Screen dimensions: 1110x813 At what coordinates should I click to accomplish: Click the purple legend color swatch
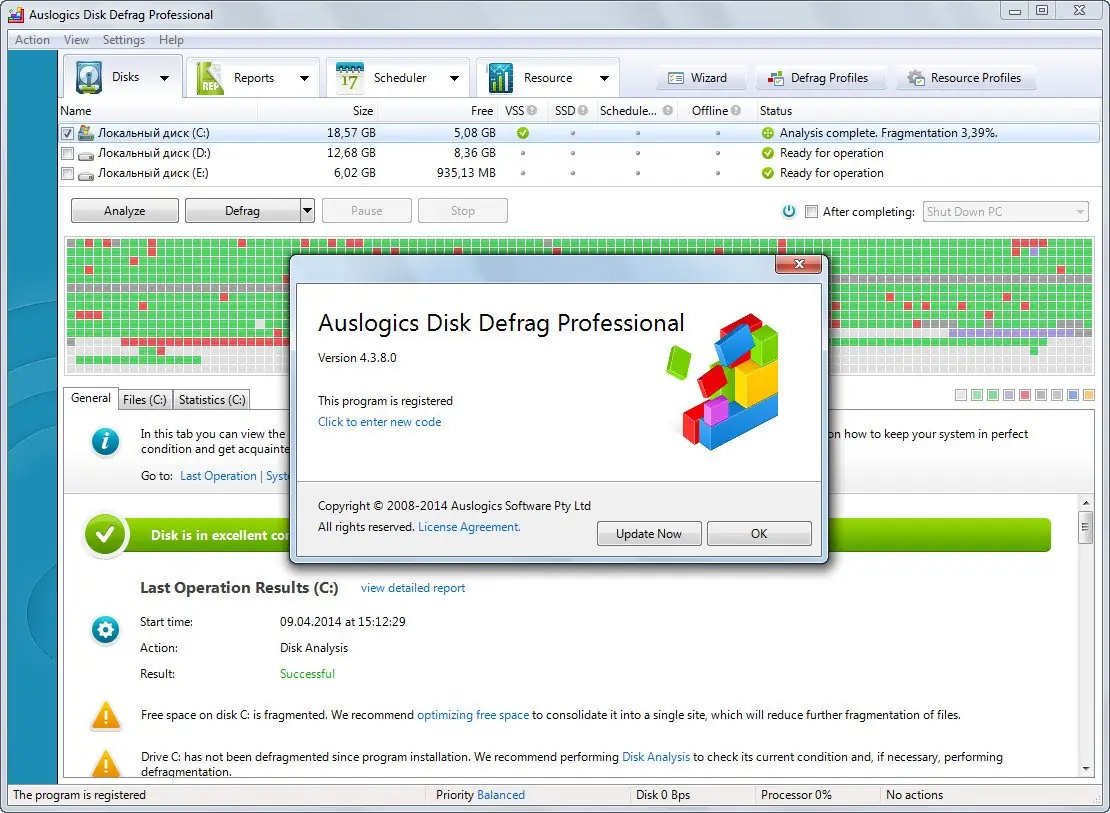click(x=1009, y=395)
